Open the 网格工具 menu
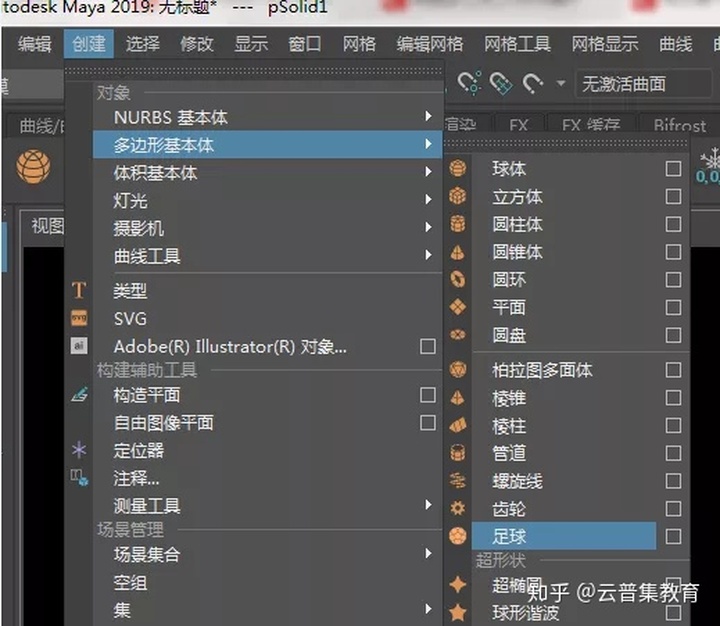The image size is (720, 626). 518,44
